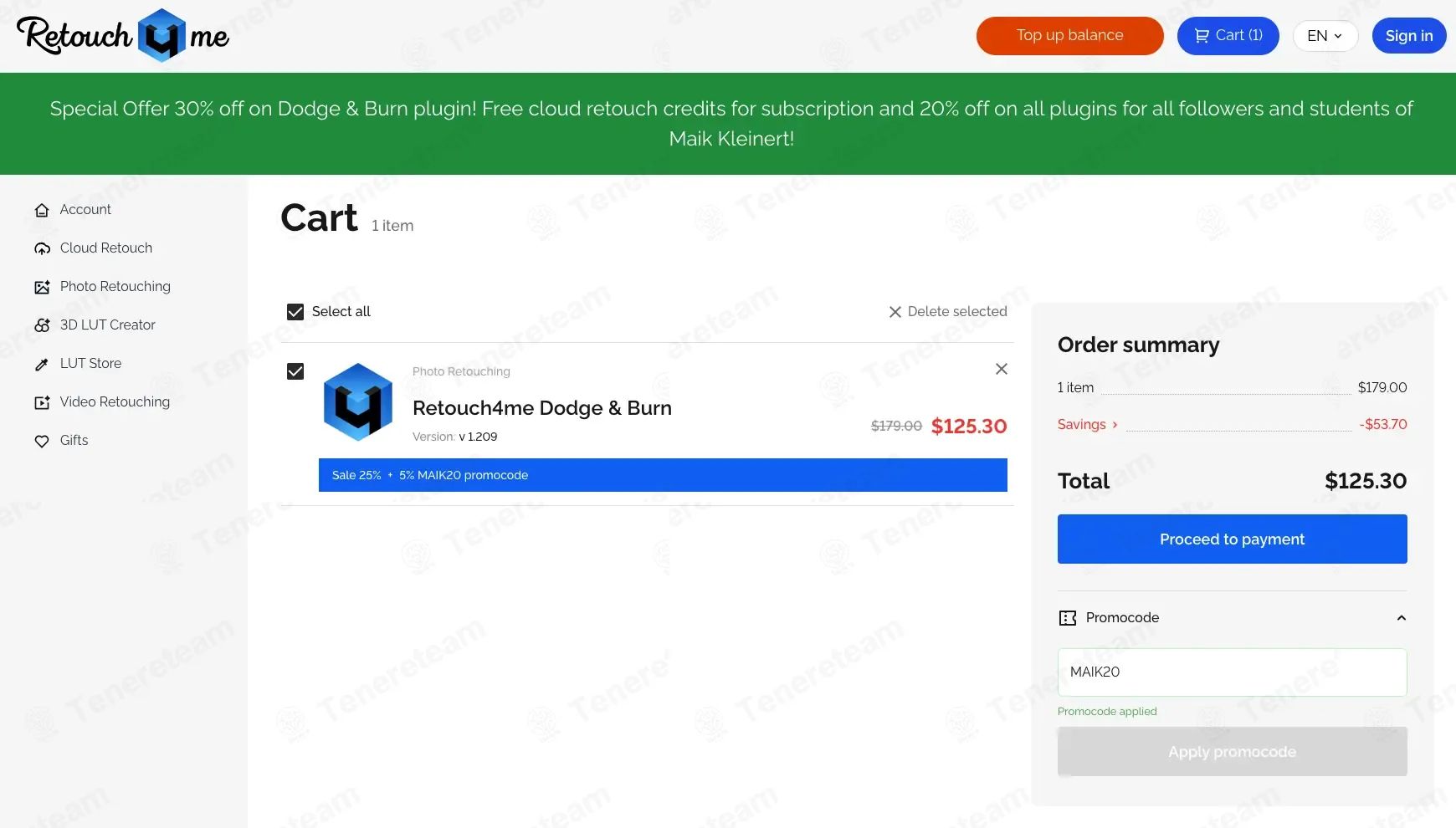
Task: Click the Photo Retouching image icon
Action: [42, 287]
